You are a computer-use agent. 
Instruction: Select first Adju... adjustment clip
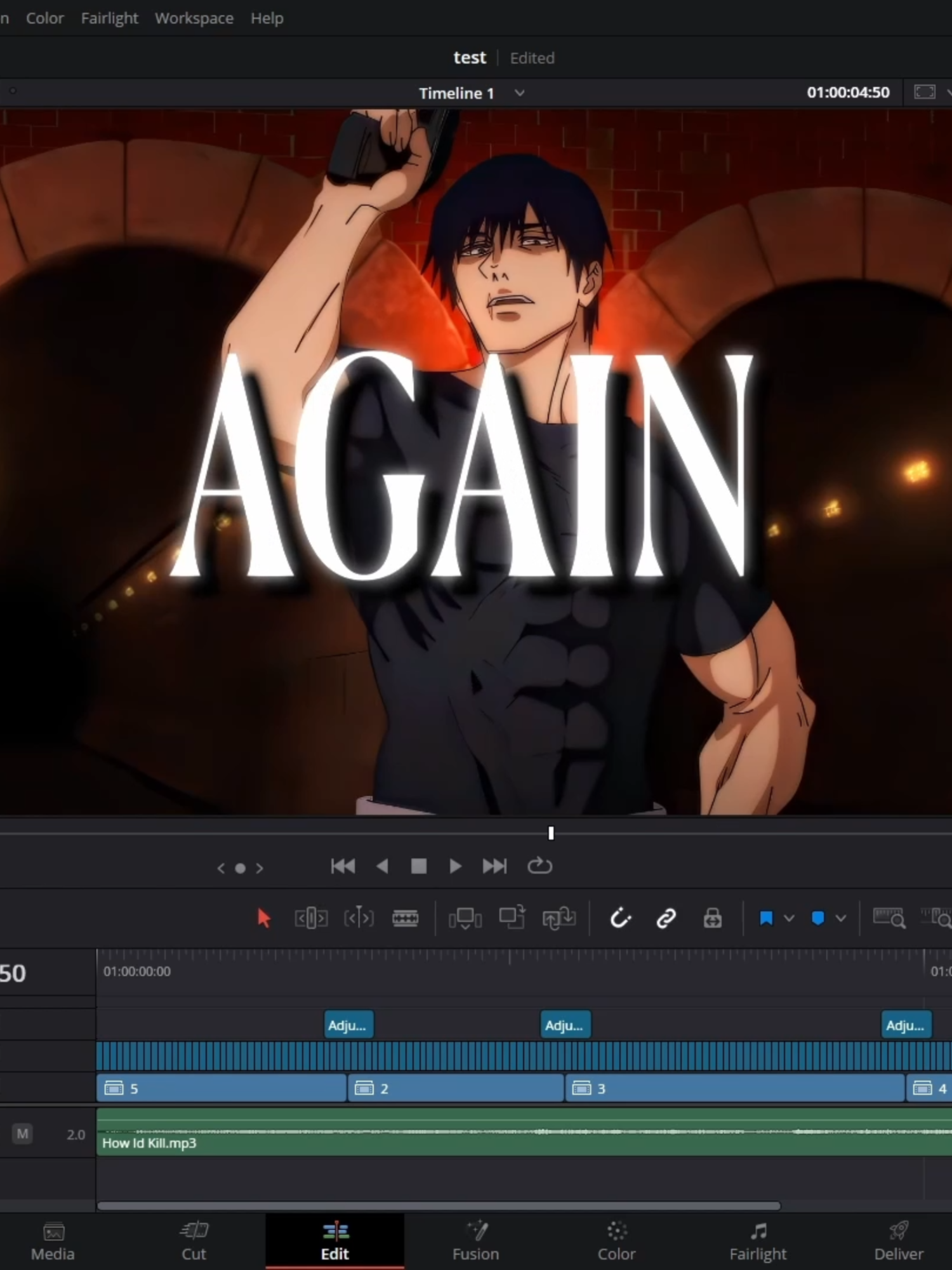pyautogui.click(x=348, y=1025)
